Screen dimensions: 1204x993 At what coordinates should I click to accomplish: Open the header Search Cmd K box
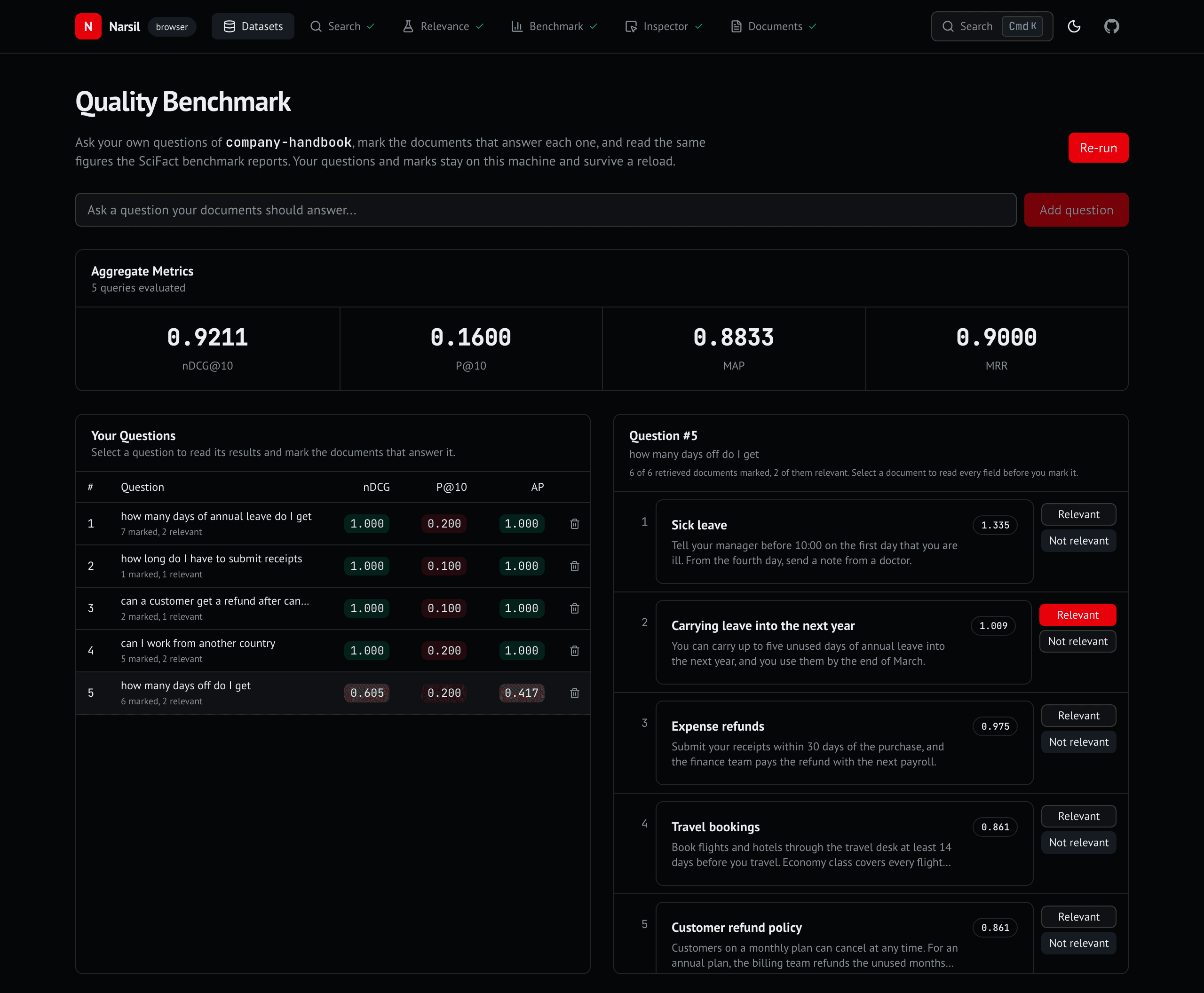[992, 26]
